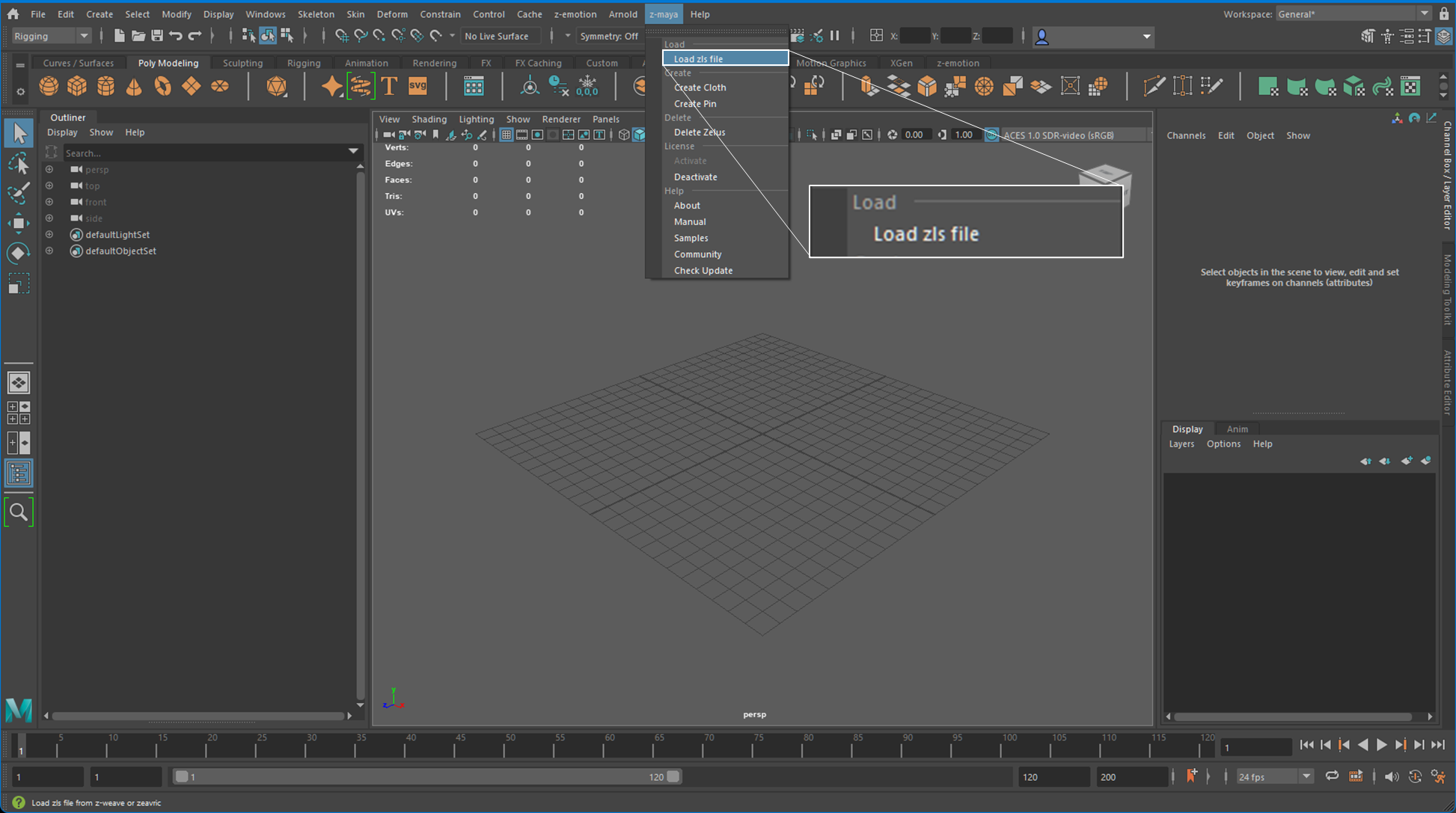Click the SVG import shelf icon
Image resolution: width=1456 pixels, height=813 pixels.
click(x=417, y=86)
